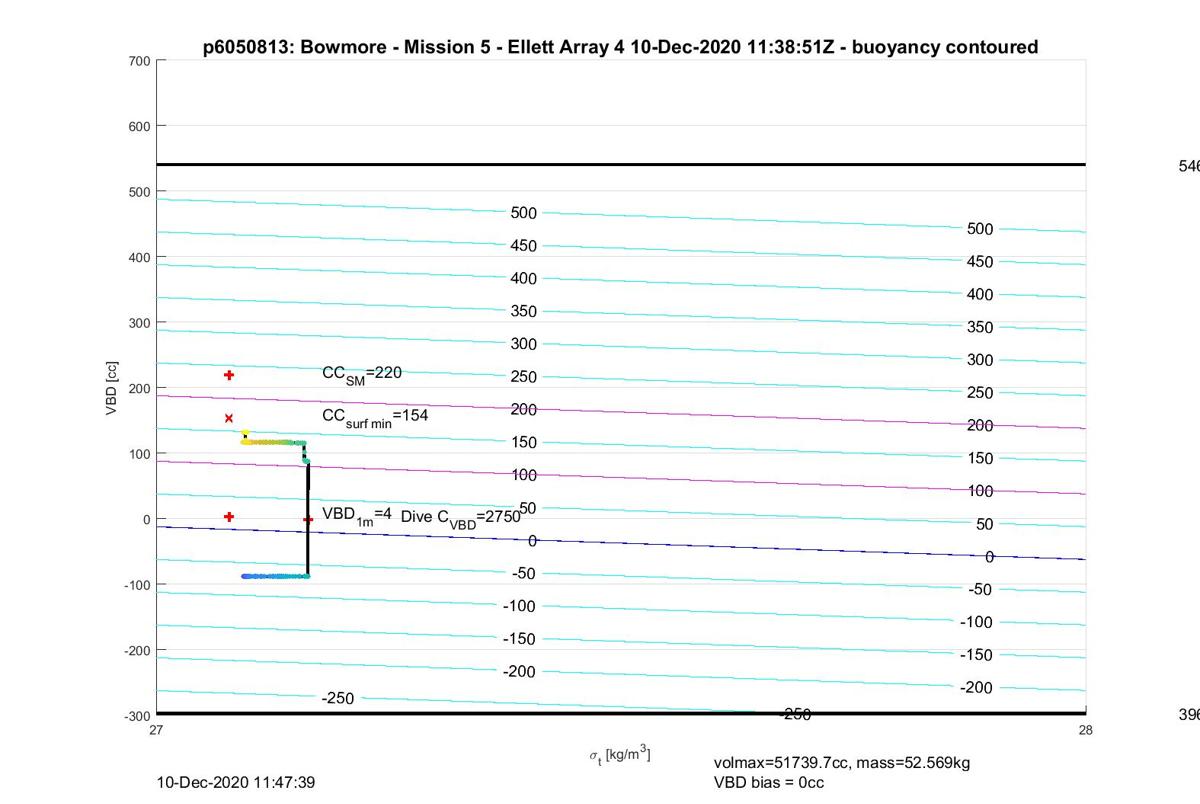Viewport: 1200px width, 804px height.
Task: Click the right-column contour label "-200"
Action: (976, 688)
